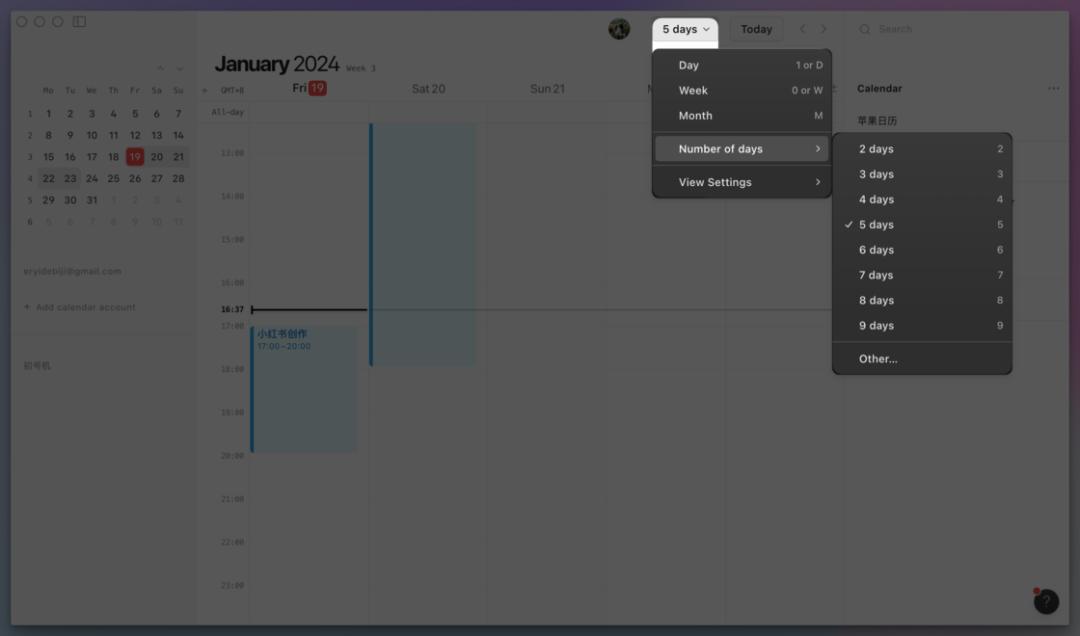Toggle the sidebar visibility icon top-left

tap(78, 20)
